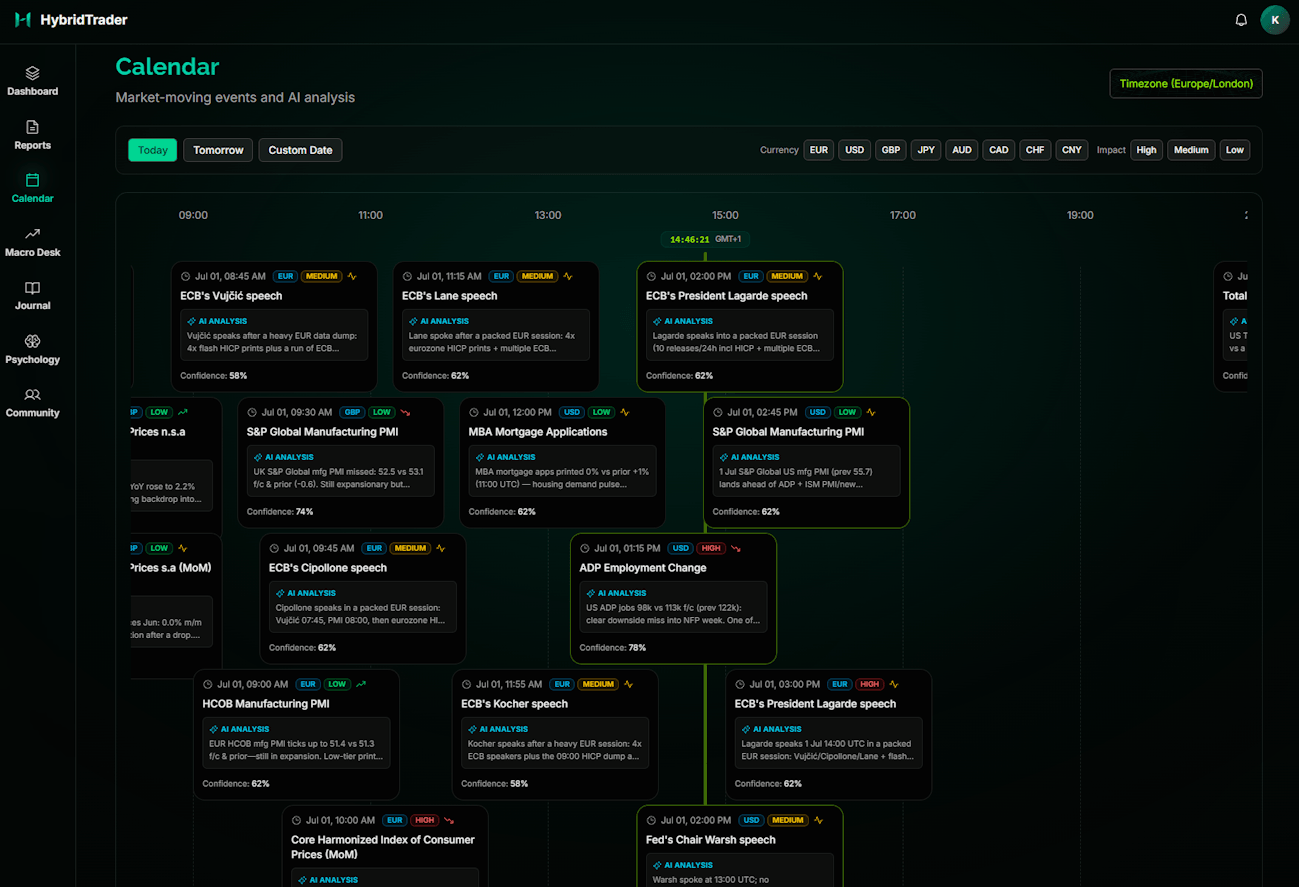Click the HybridTrader logo icon
This screenshot has width=1299, height=887.
[x=23, y=20]
